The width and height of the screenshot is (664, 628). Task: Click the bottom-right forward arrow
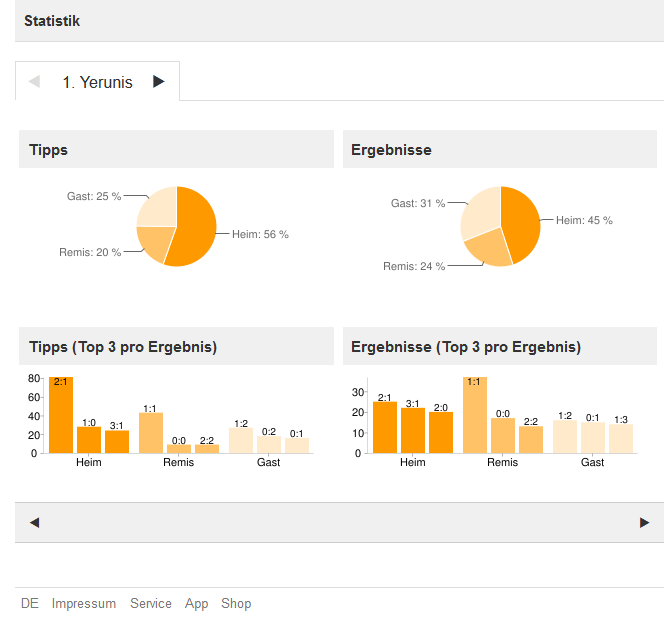tap(644, 522)
